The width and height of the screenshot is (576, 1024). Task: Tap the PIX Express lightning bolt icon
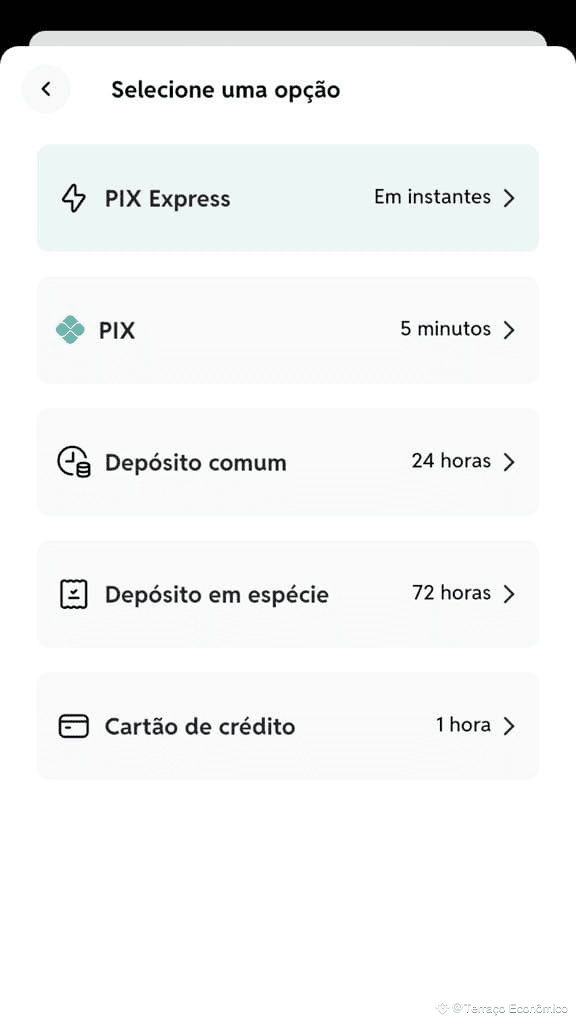point(74,198)
